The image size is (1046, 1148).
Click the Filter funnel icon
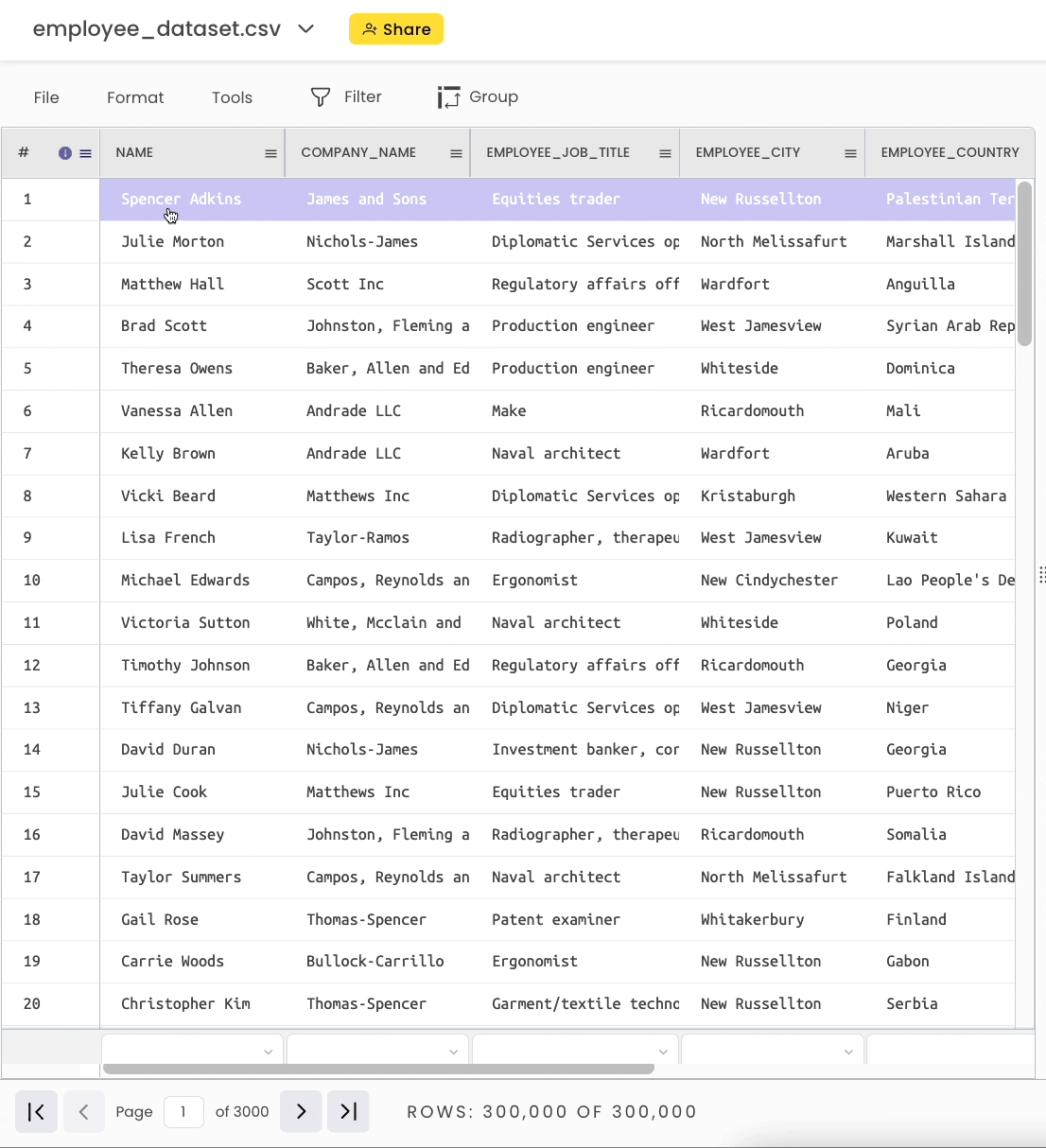point(321,97)
